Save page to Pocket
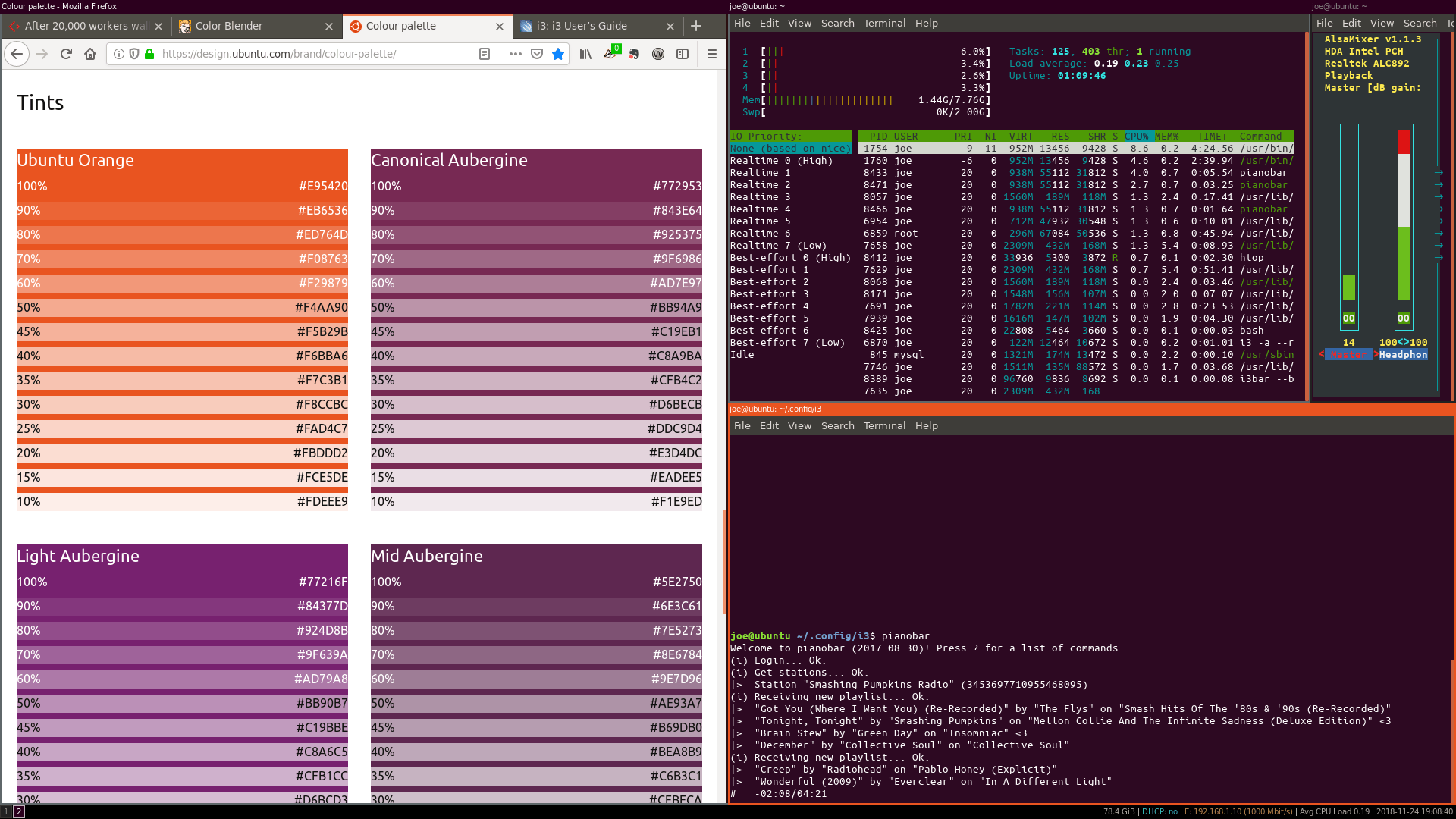 pos(537,54)
